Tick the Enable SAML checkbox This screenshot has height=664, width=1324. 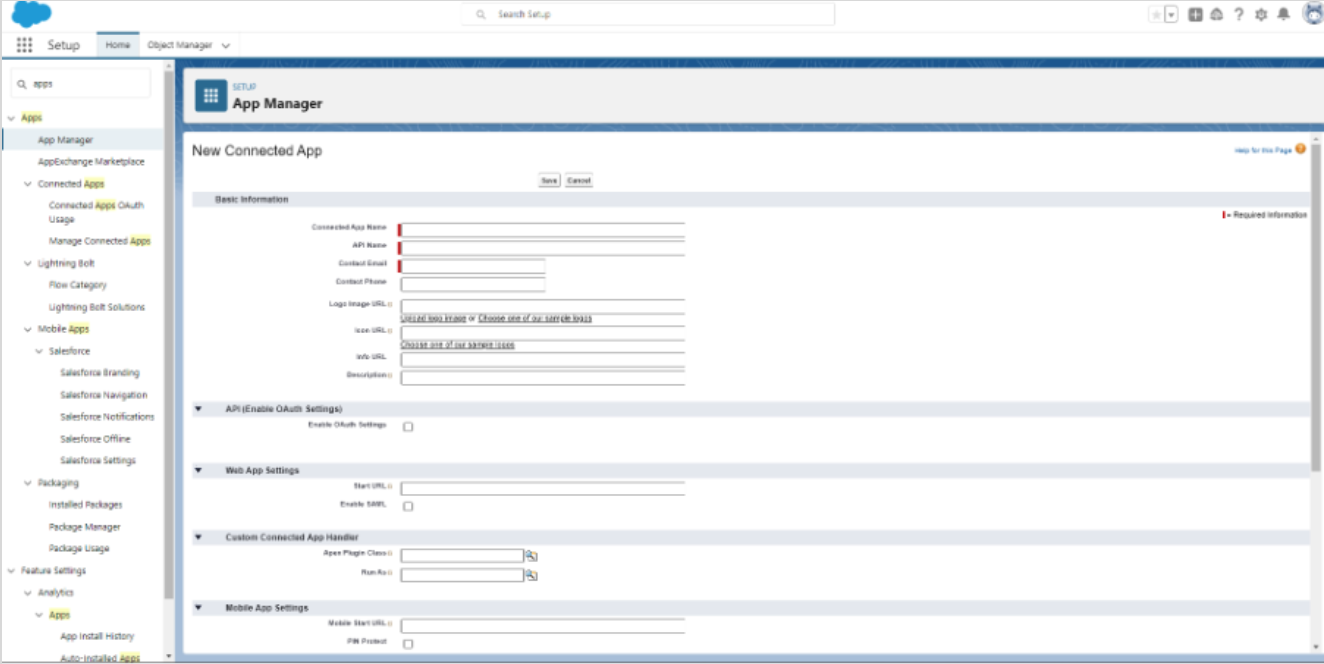point(408,506)
